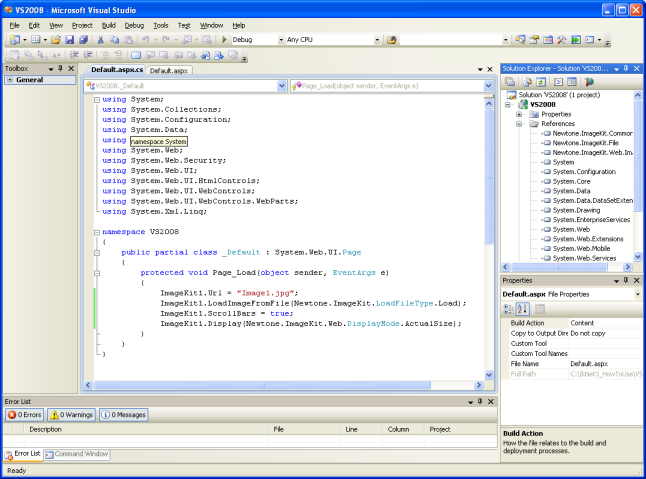
Task: Save the current file with floppy icon
Action: [70, 40]
